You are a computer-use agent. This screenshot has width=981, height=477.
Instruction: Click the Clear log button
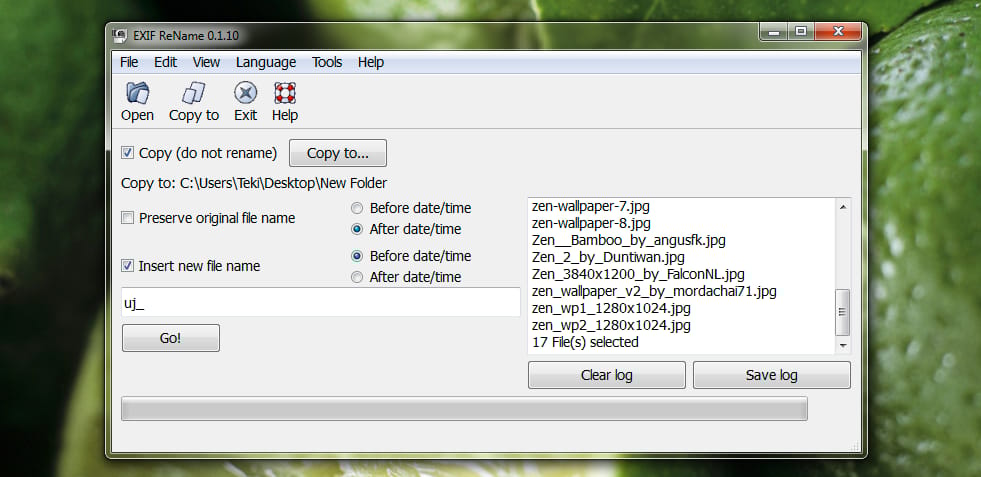coord(607,375)
